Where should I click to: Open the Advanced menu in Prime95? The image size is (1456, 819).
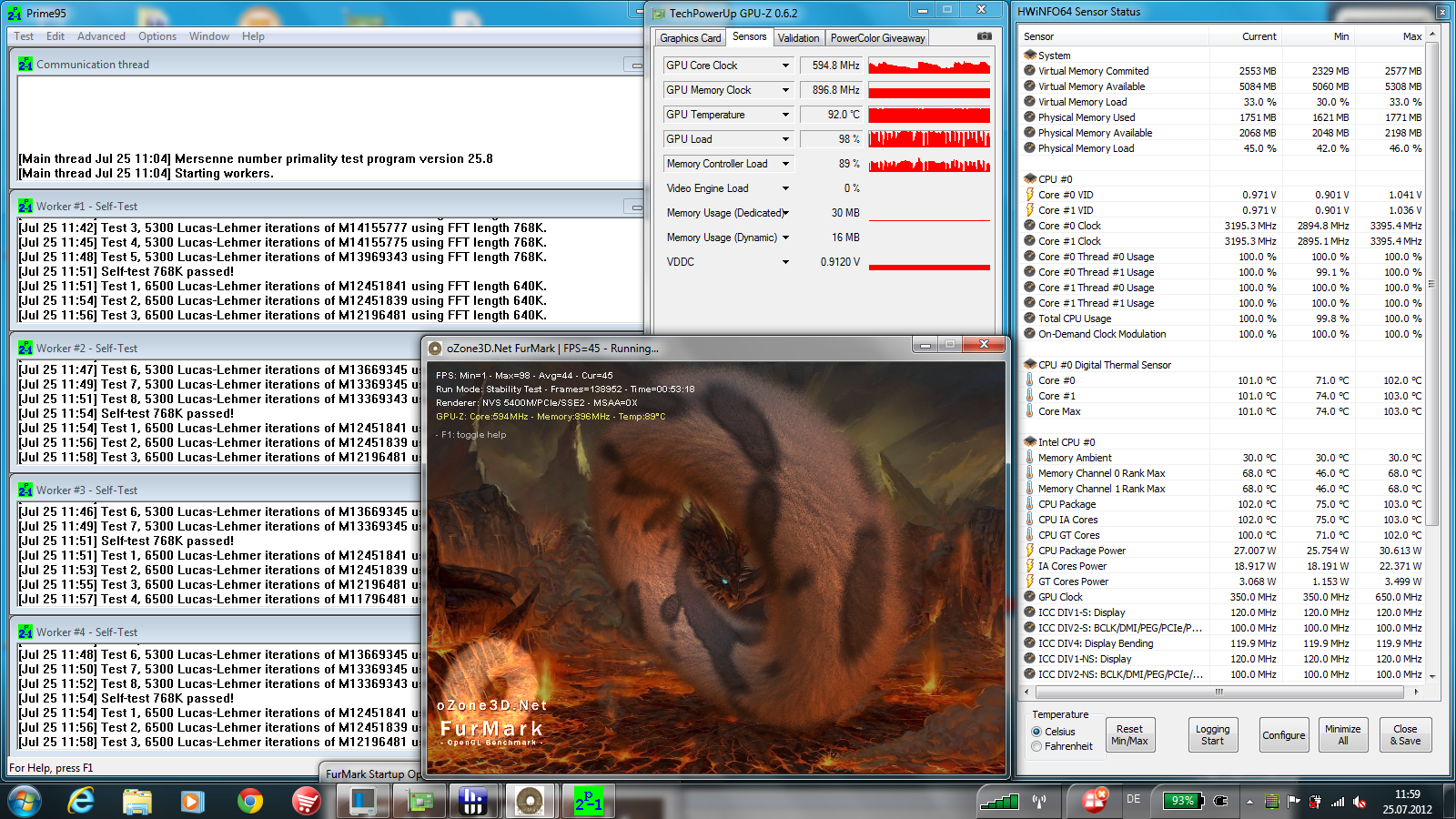pos(101,36)
